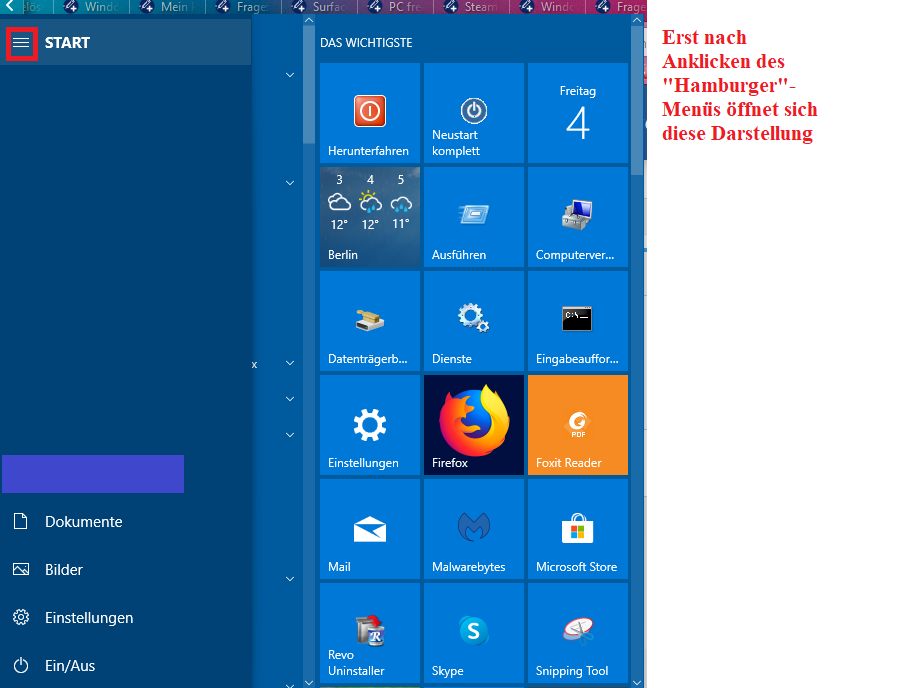The image size is (914, 688).
Task: Click the DAS WICHTIGSTE group header
Action: (366, 43)
